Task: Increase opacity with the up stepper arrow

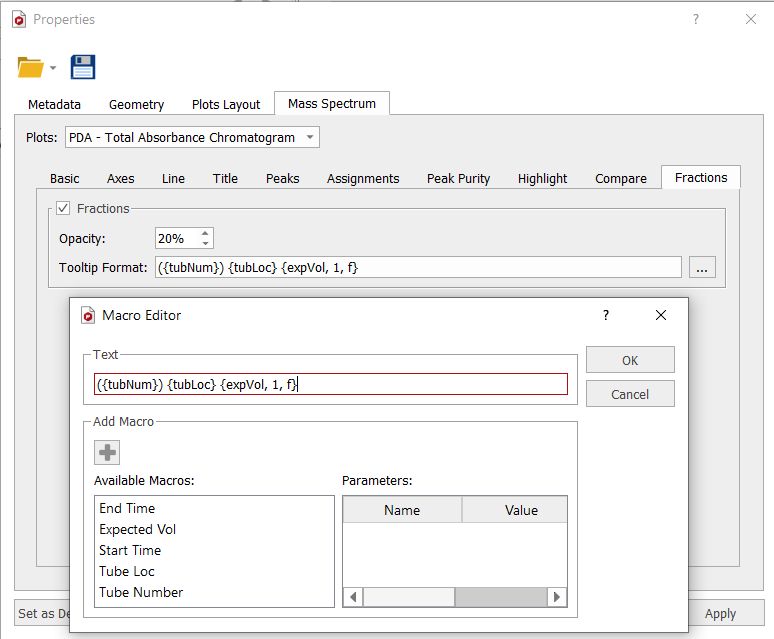Action: pyautogui.click(x=205, y=233)
